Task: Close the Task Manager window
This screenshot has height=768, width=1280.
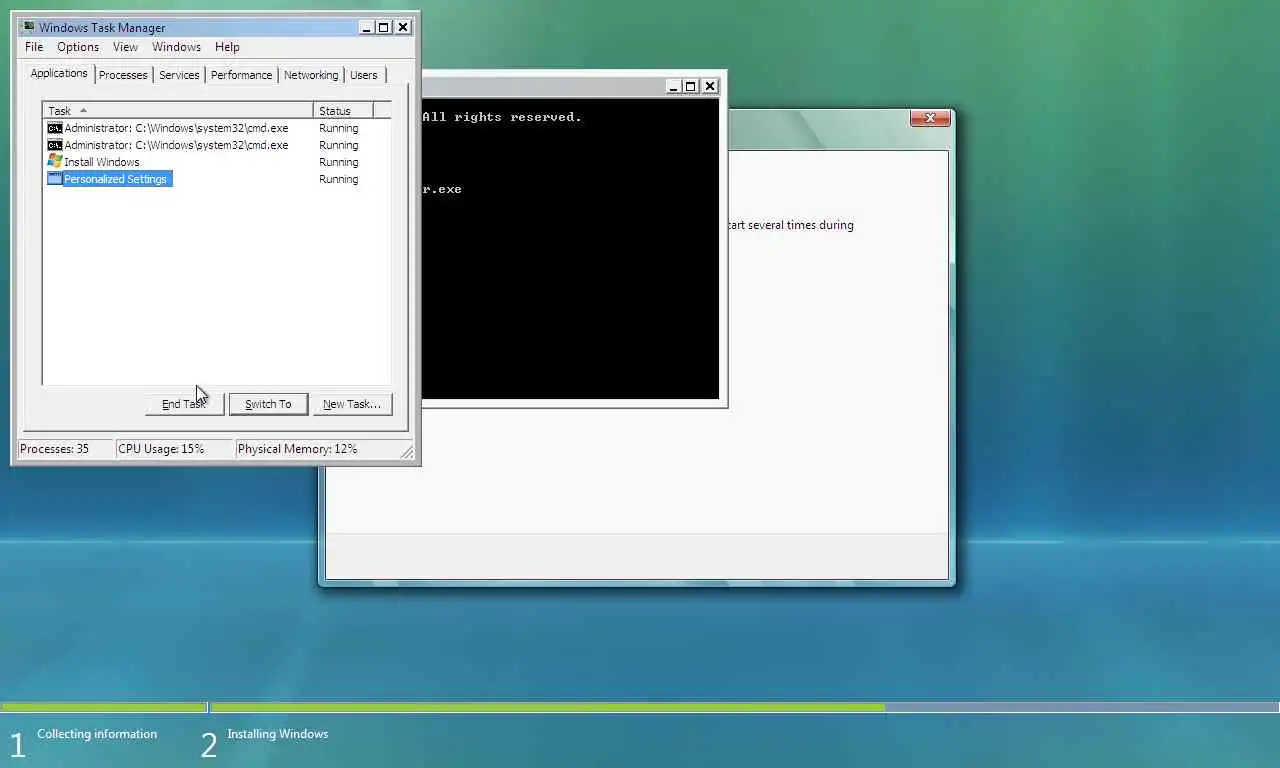Action: pyautogui.click(x=403, y=27)
